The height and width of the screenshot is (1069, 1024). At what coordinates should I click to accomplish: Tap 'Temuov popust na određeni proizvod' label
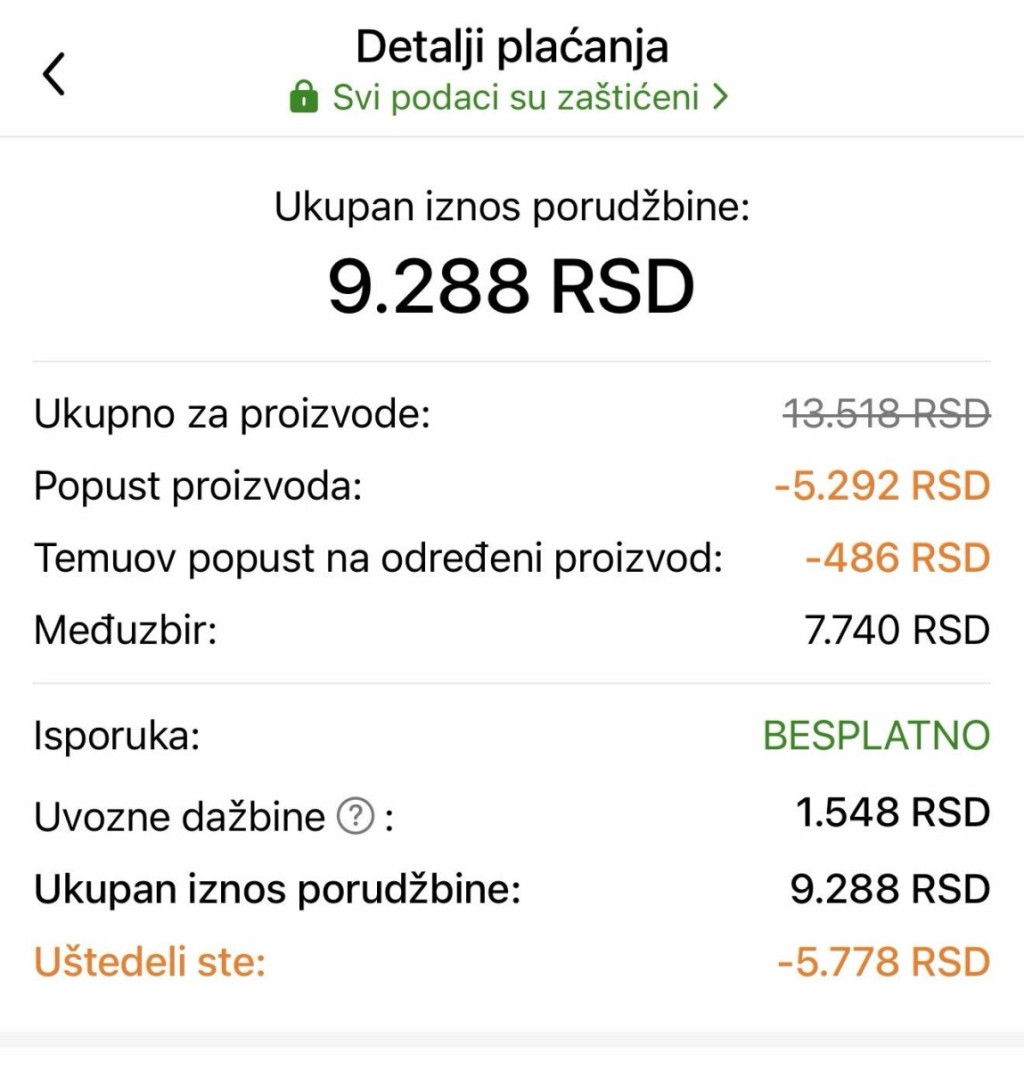coord(378,558)
